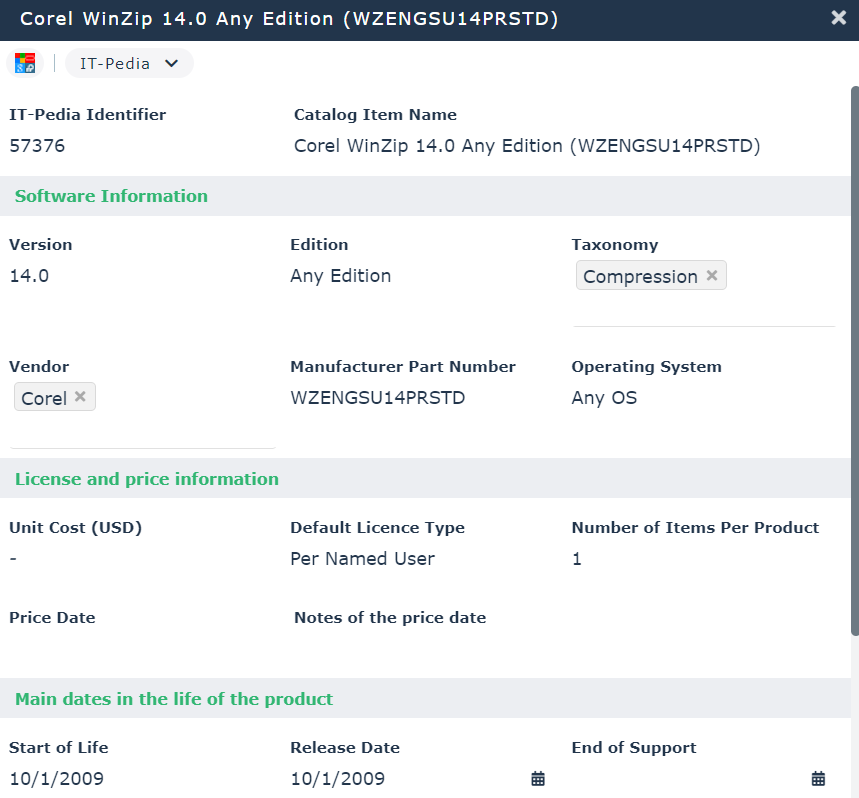Remove the Corel vendor tag

pyautogui.click(x=80, y=397)
